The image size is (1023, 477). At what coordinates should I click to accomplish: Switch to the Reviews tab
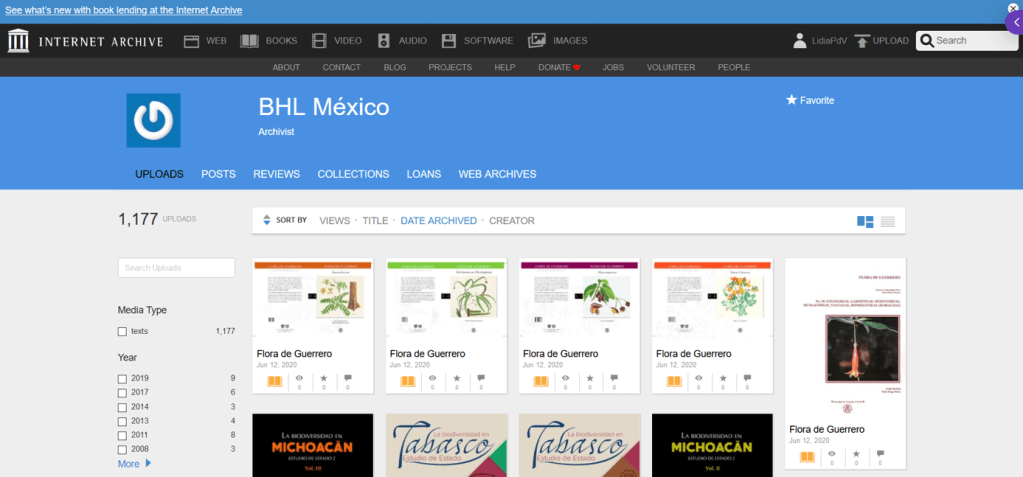click(x=277, y=174)
